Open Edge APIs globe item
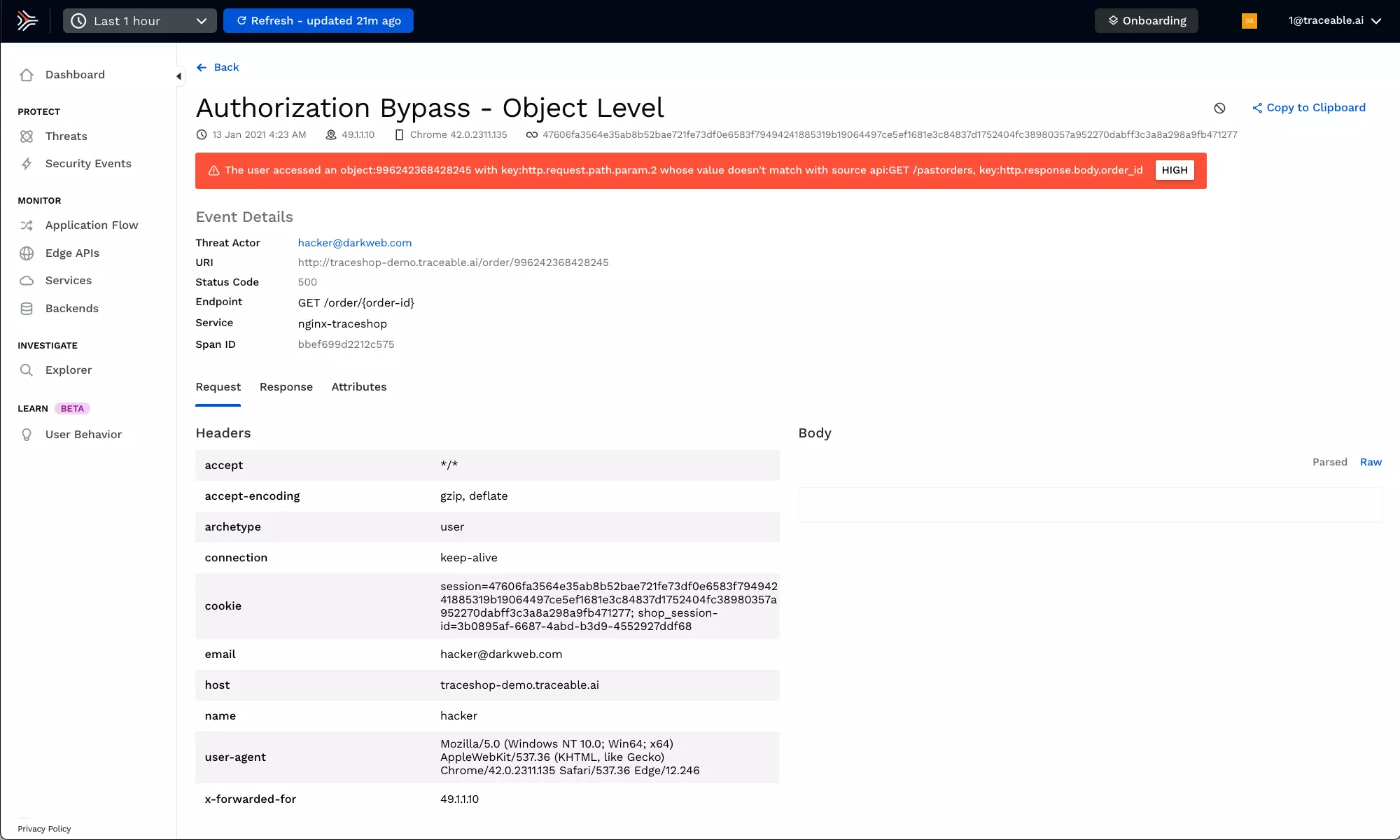The image size is (1400, 840). pos(71,253)
